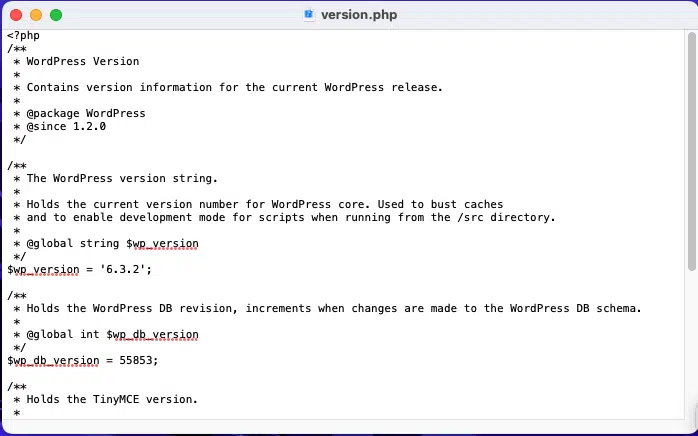Click the 'WordPress Version' comment line
This screenshot has height=436, width=698.
pyautogui.click(x=76, y=61)
